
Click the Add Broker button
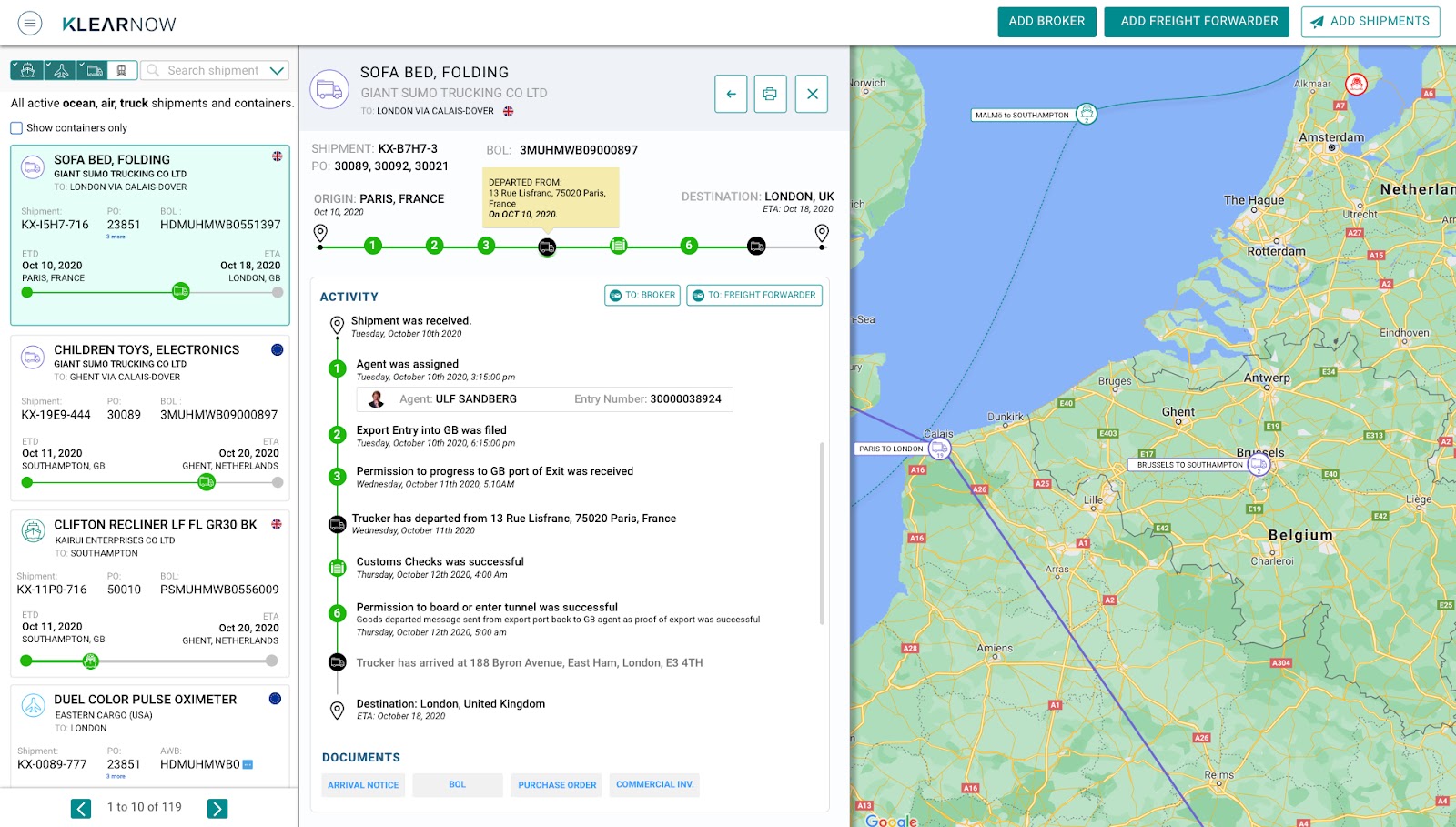tap(1046, 22)
